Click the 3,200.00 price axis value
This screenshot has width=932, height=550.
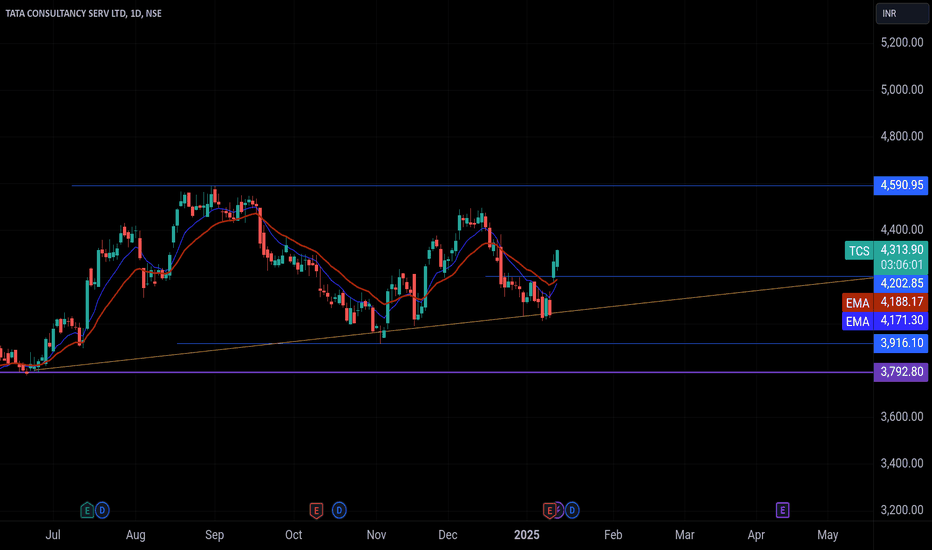coord(902,510)
